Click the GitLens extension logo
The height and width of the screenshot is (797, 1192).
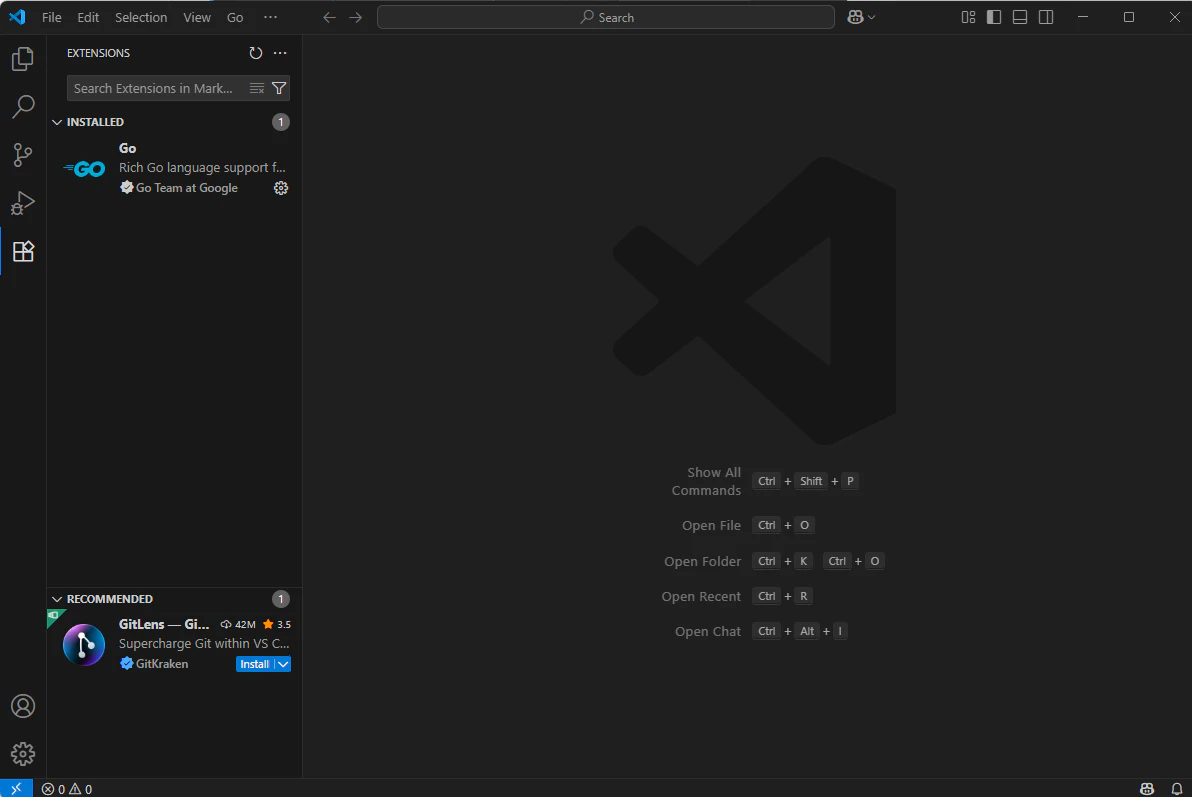click(x=84, y=645)
